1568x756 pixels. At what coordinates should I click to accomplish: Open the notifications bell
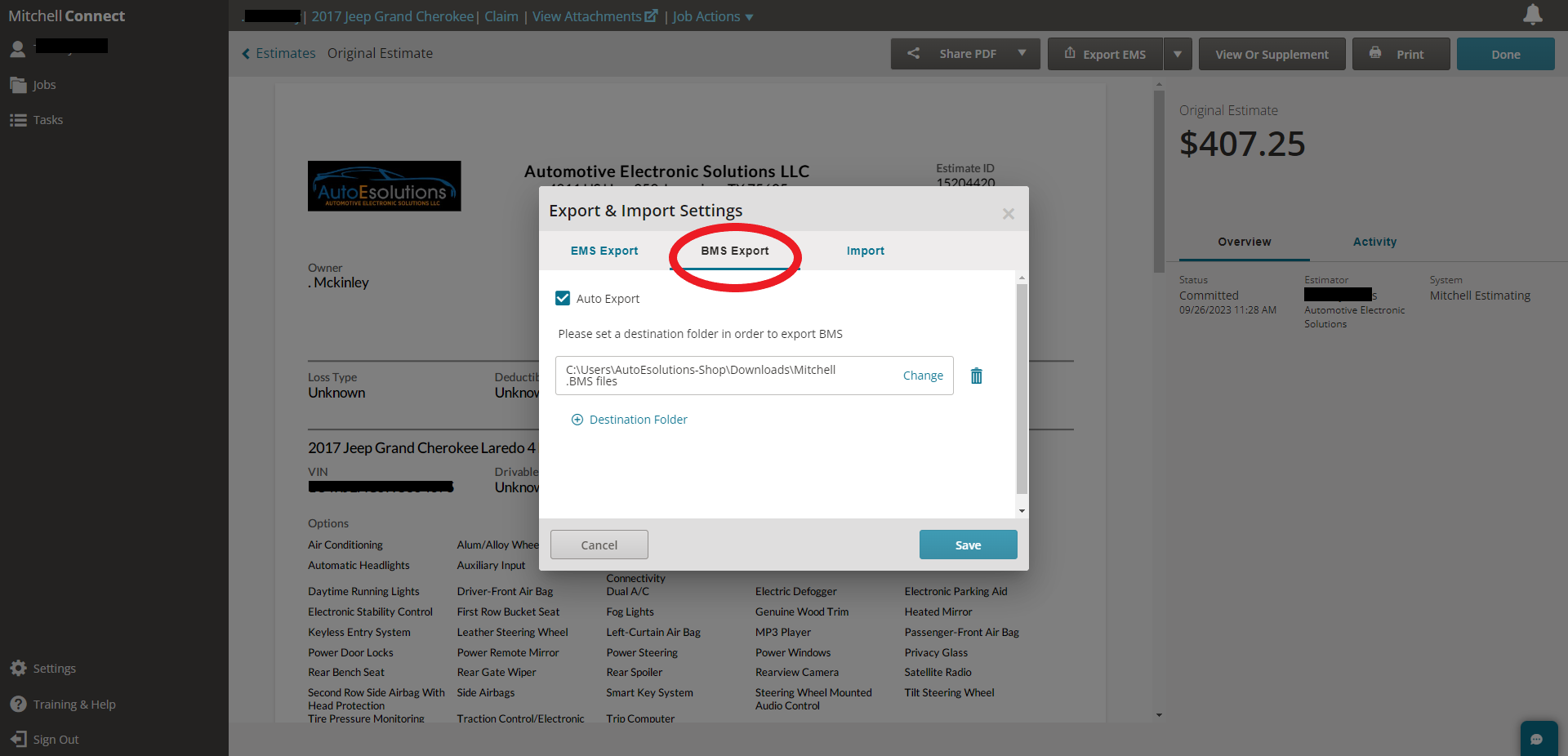tap(1533, 15)
